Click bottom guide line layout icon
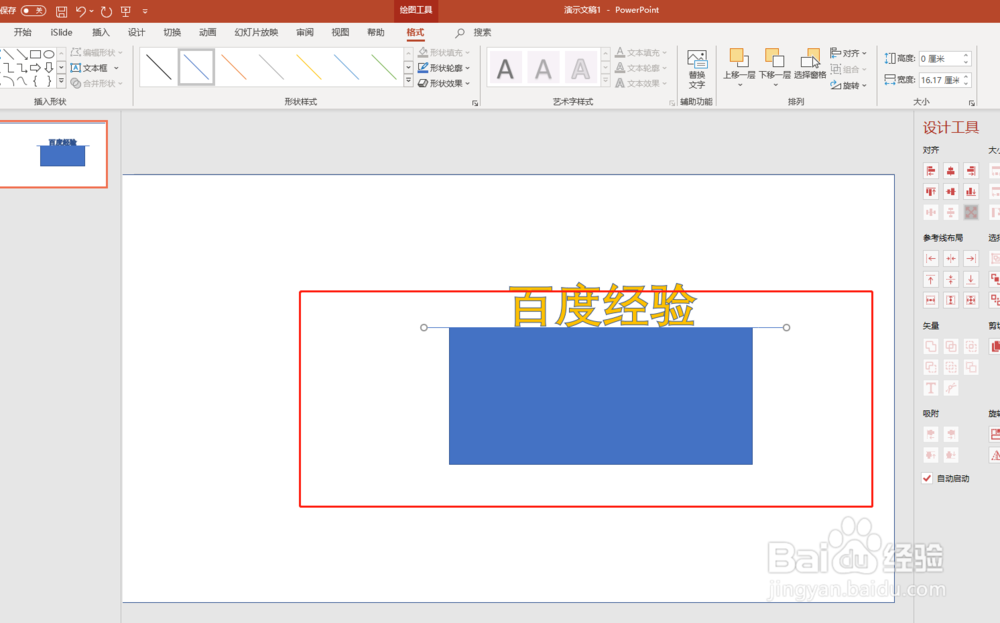This screenshot has width=1000, height=623. (x=971, y=279)
